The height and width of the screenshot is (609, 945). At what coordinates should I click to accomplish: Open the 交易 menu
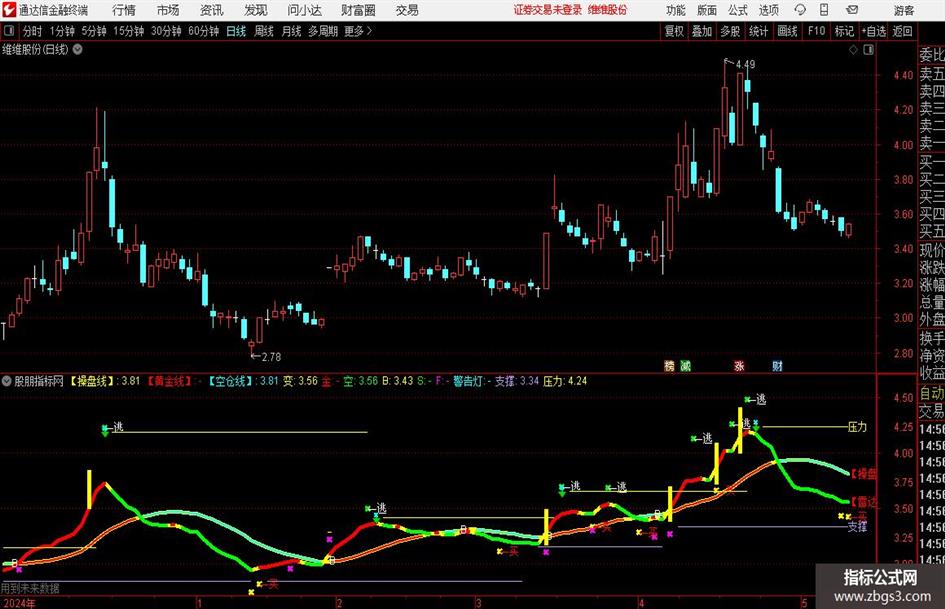pos(407,10)
